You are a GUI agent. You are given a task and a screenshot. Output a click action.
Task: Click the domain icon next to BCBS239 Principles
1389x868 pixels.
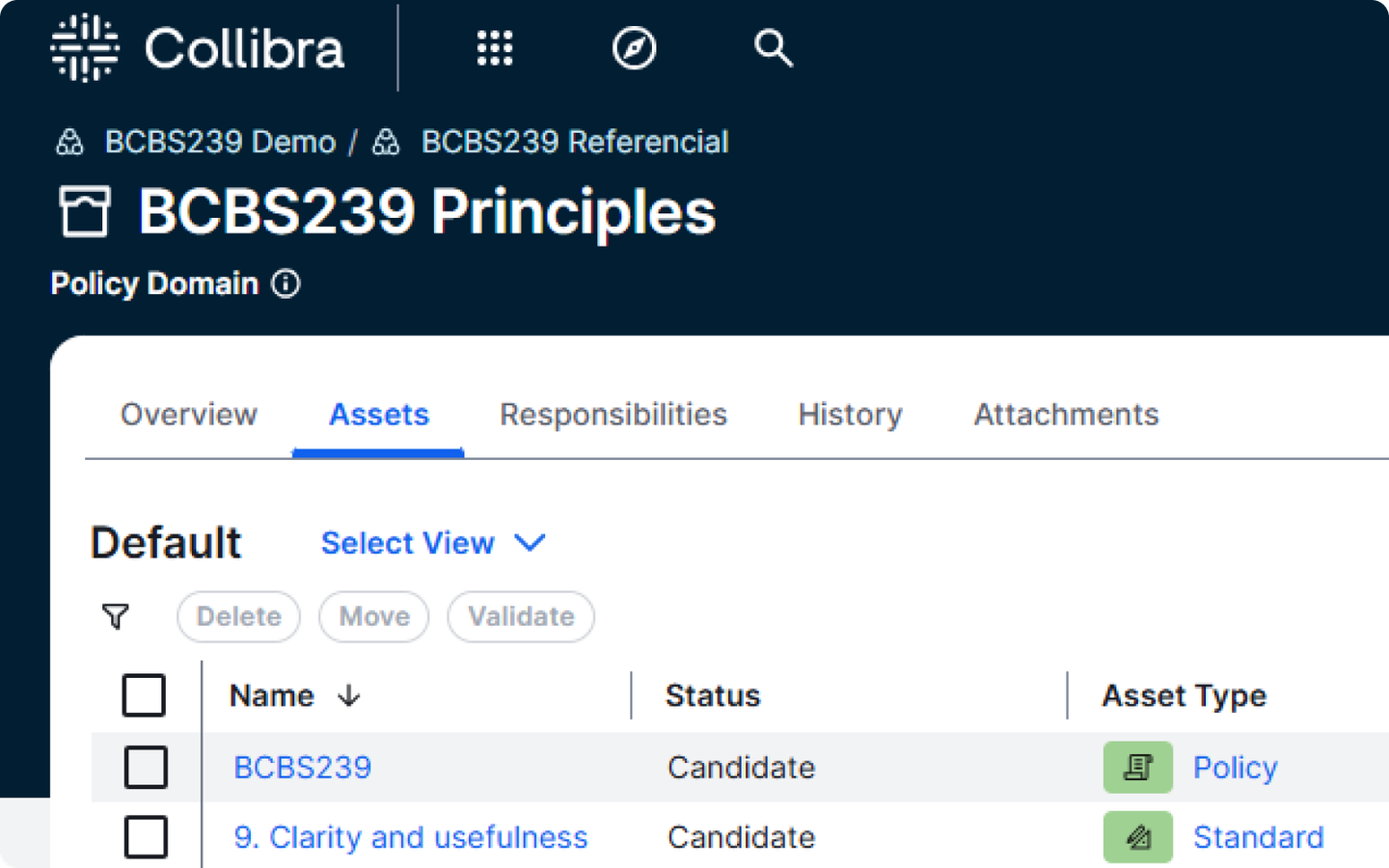[x=85, y=211]
